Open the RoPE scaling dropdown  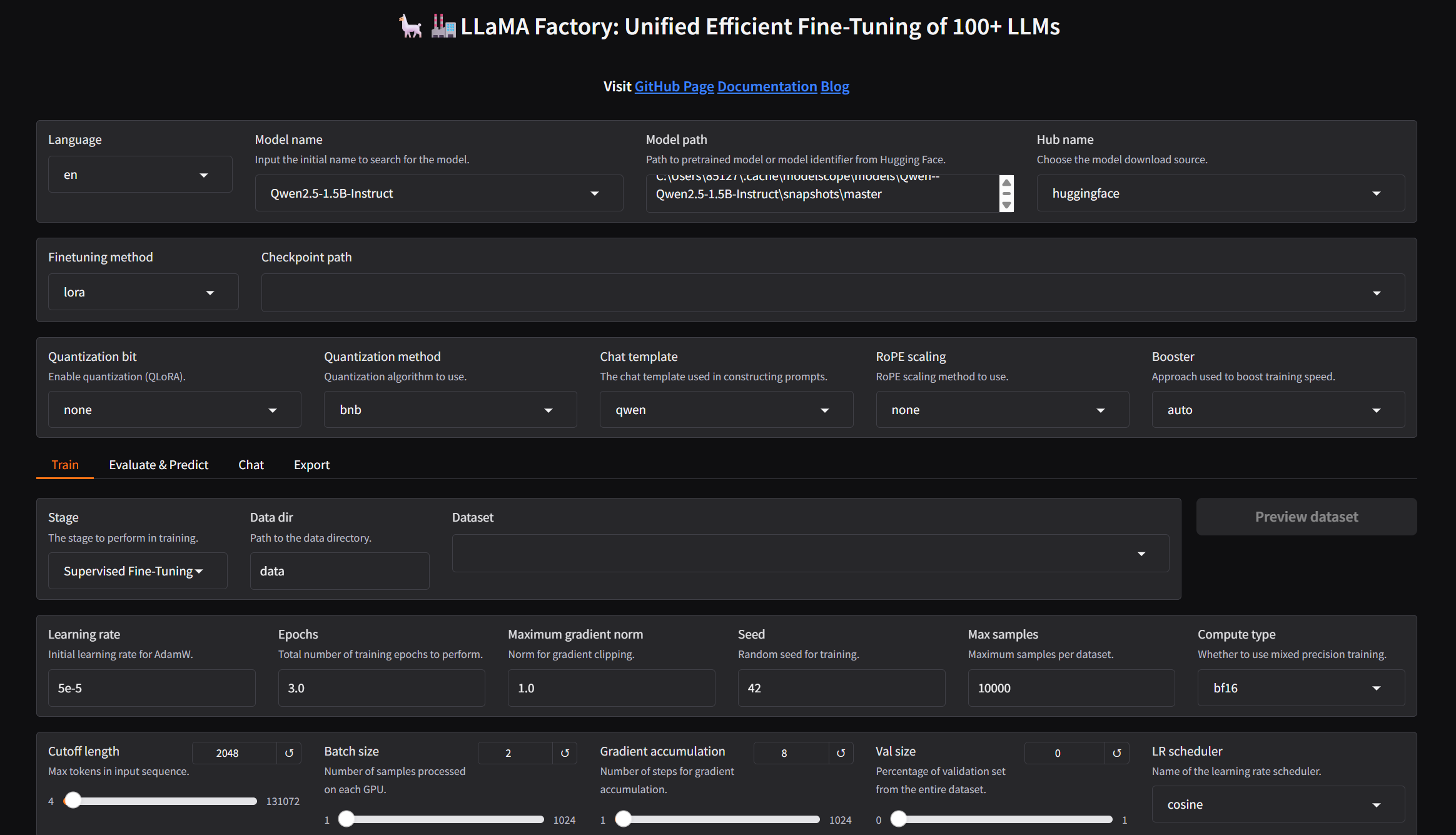click(x=1002, y=410)
